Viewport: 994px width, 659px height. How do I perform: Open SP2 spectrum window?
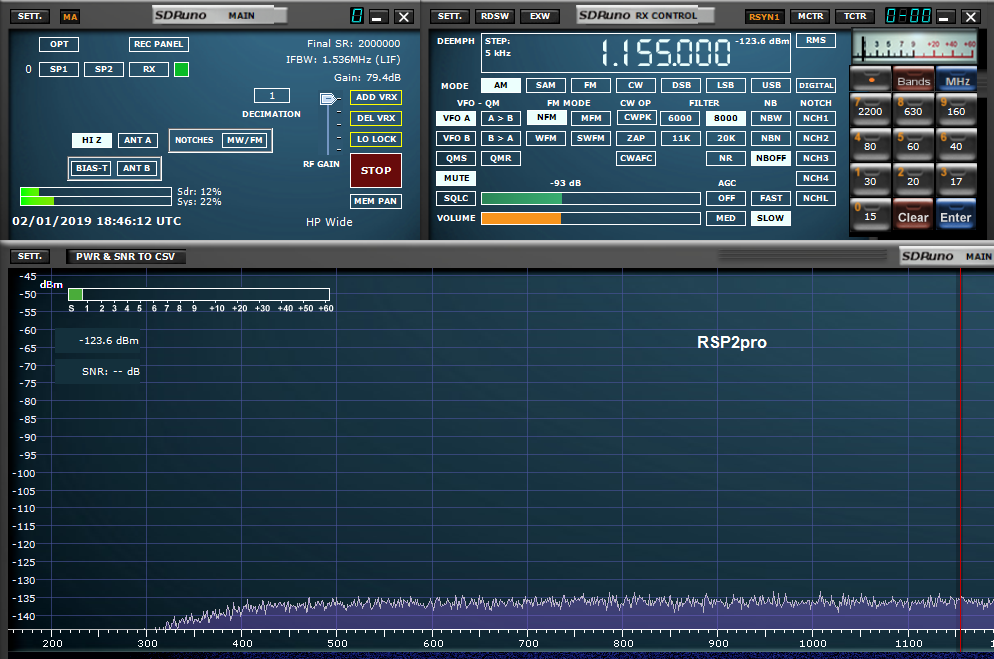(x=104, y=69)
